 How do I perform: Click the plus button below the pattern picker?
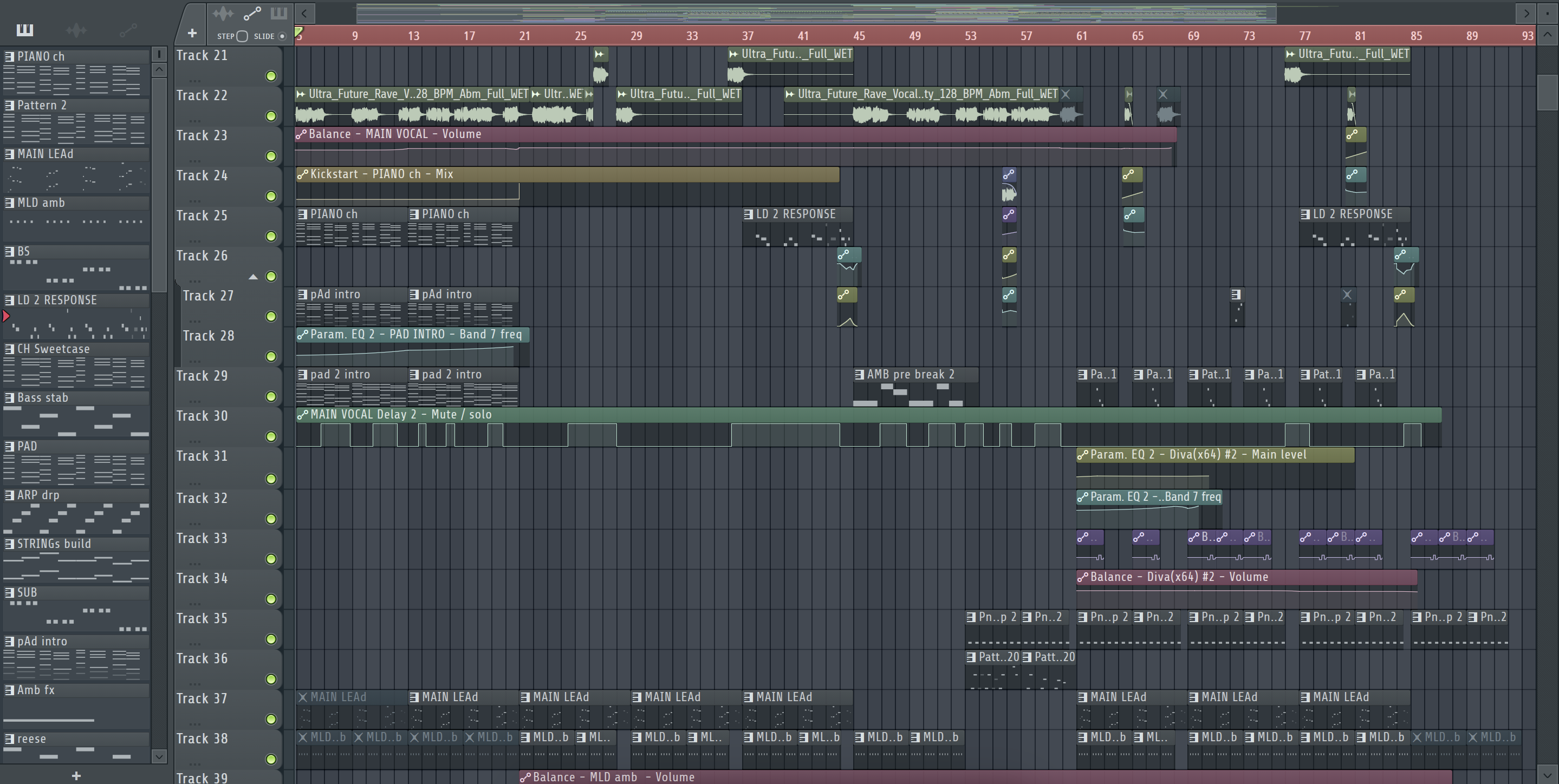pyautogui.click(x=76, y=775)
